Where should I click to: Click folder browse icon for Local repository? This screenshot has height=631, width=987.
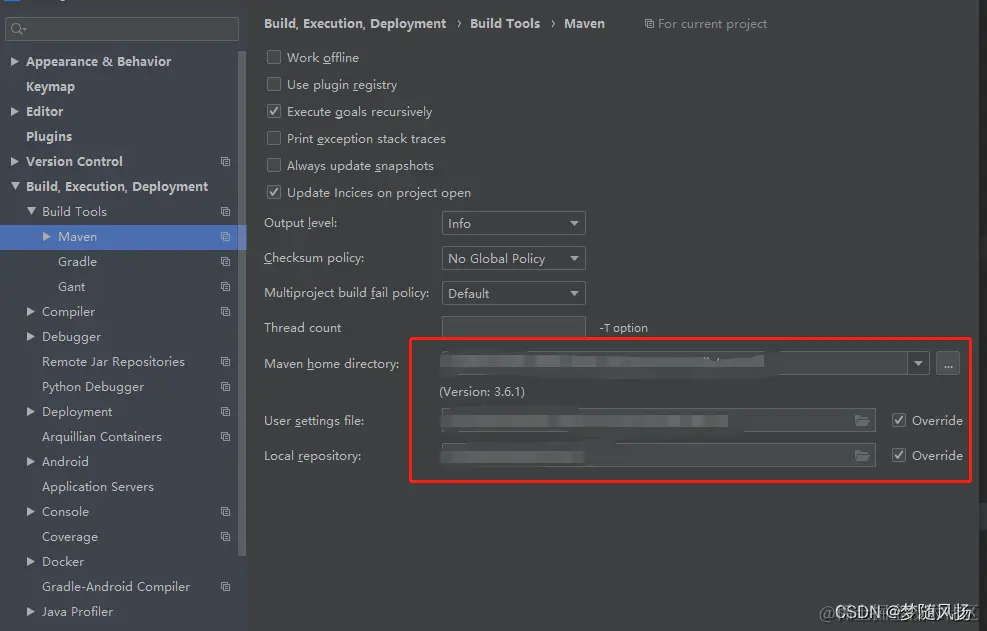click(862, 455)
